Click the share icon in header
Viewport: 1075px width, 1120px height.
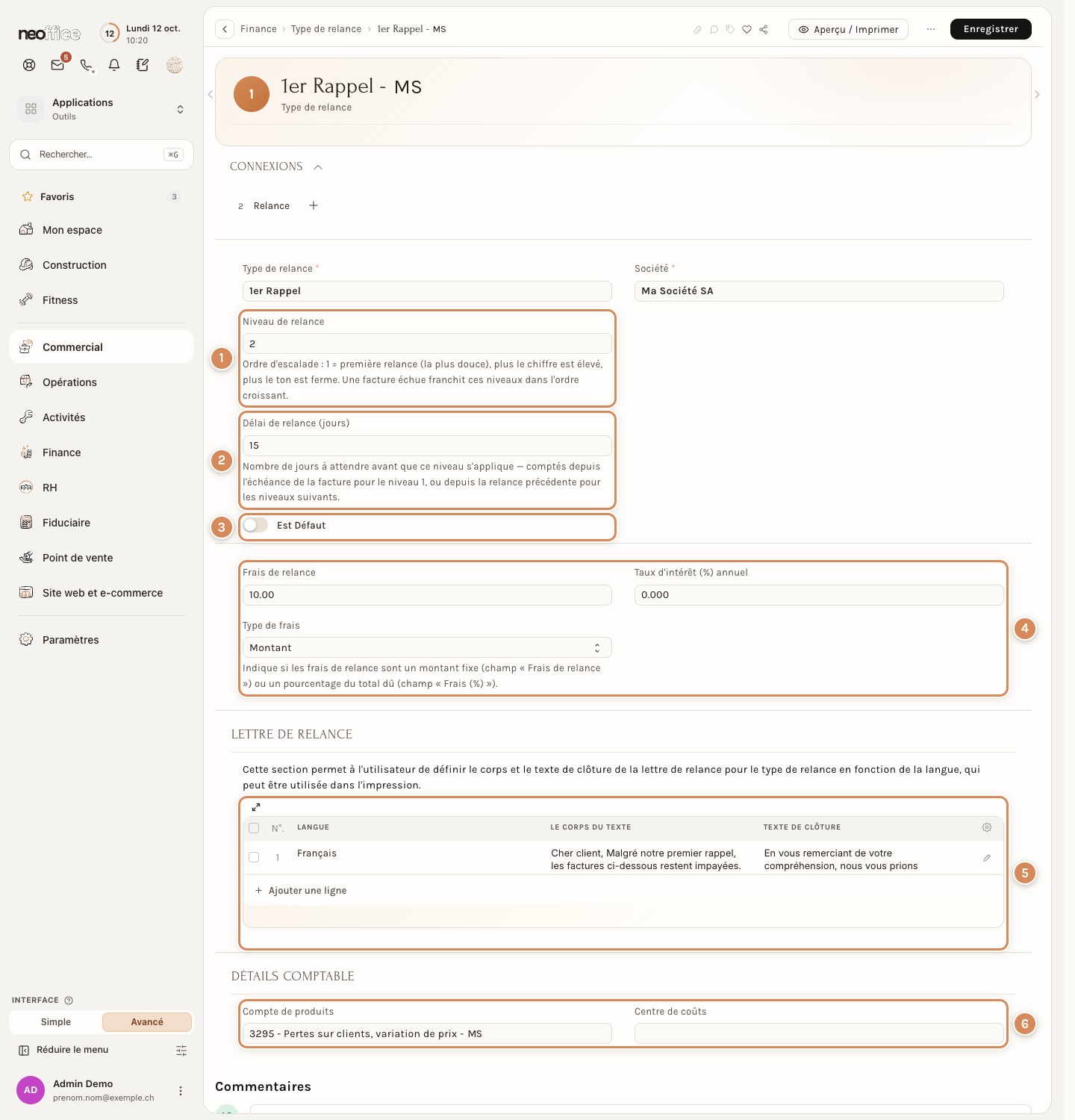(764, 29)
